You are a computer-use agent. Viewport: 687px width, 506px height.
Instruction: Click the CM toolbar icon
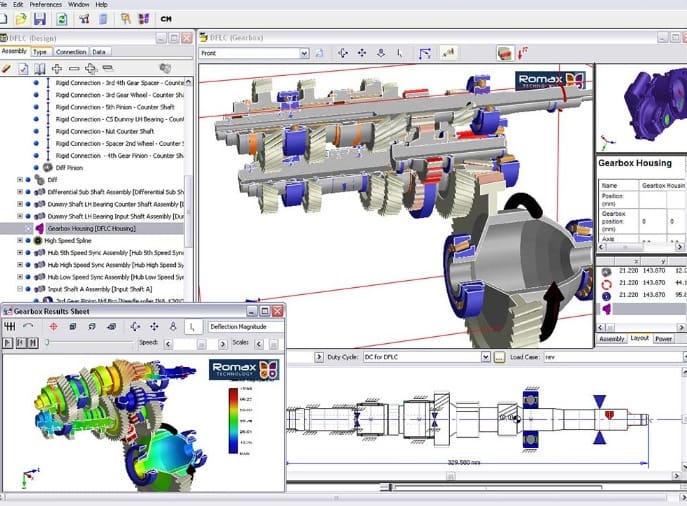tap(166, 18)
